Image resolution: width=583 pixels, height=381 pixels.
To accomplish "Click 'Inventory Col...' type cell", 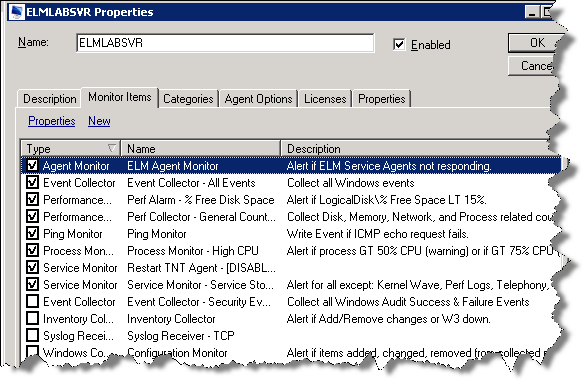I will [x=78, y=319].
